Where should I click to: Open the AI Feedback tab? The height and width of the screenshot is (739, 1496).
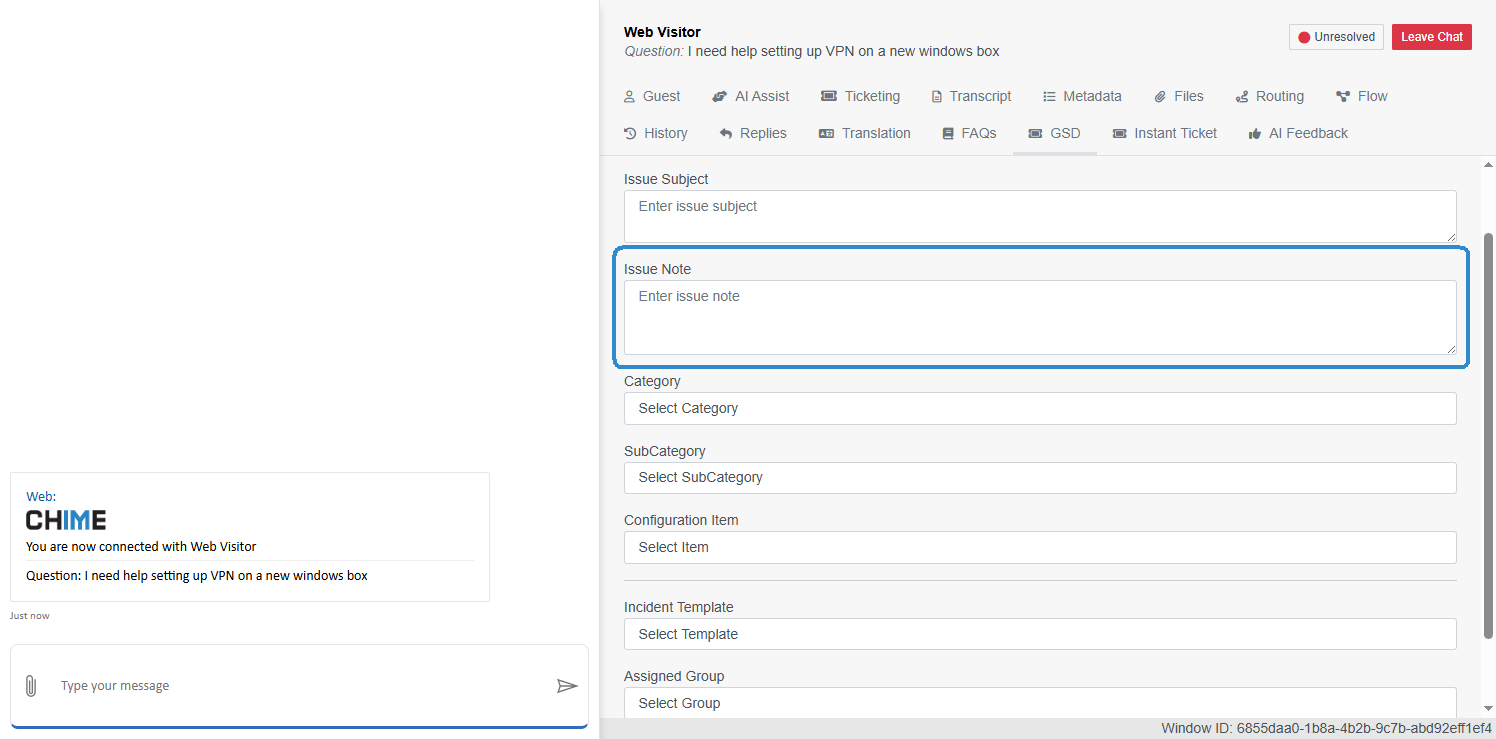[x=1298, y=134]
